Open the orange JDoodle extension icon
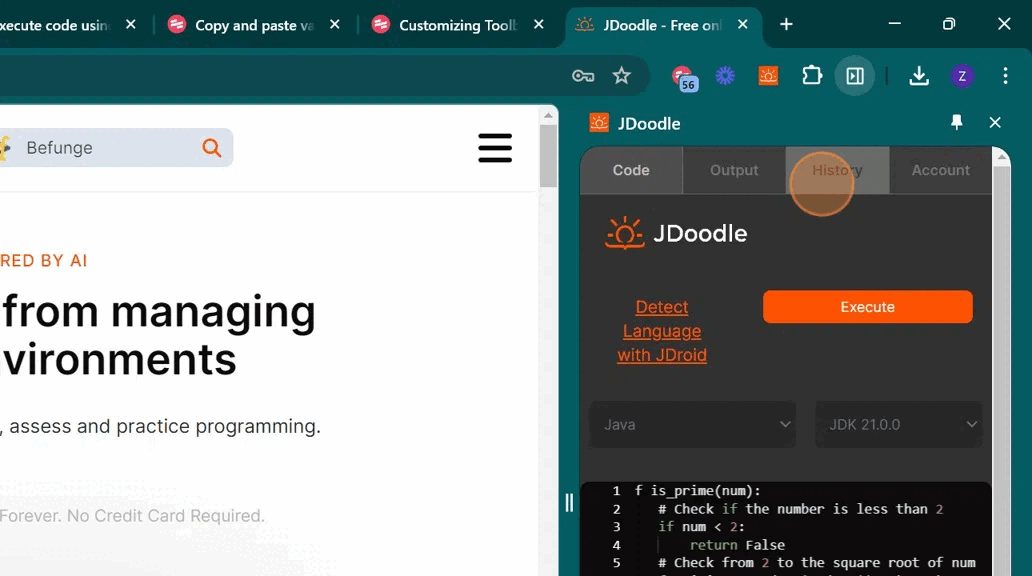 click(768, 76)
